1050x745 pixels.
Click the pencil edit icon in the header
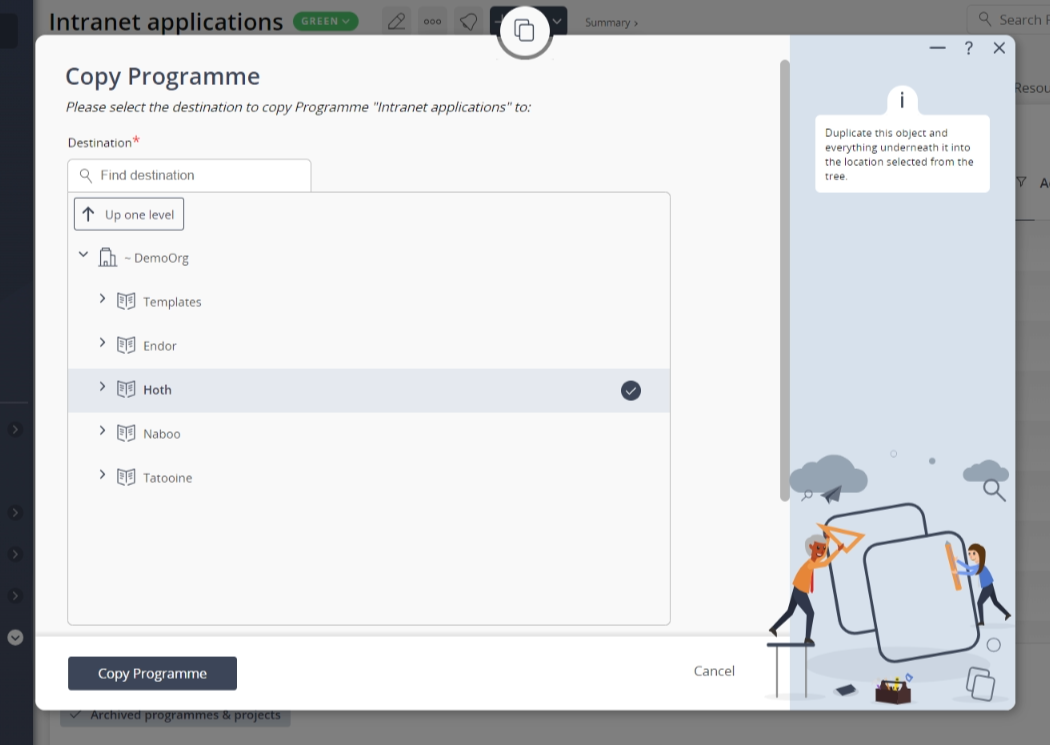tap(396, 21)
